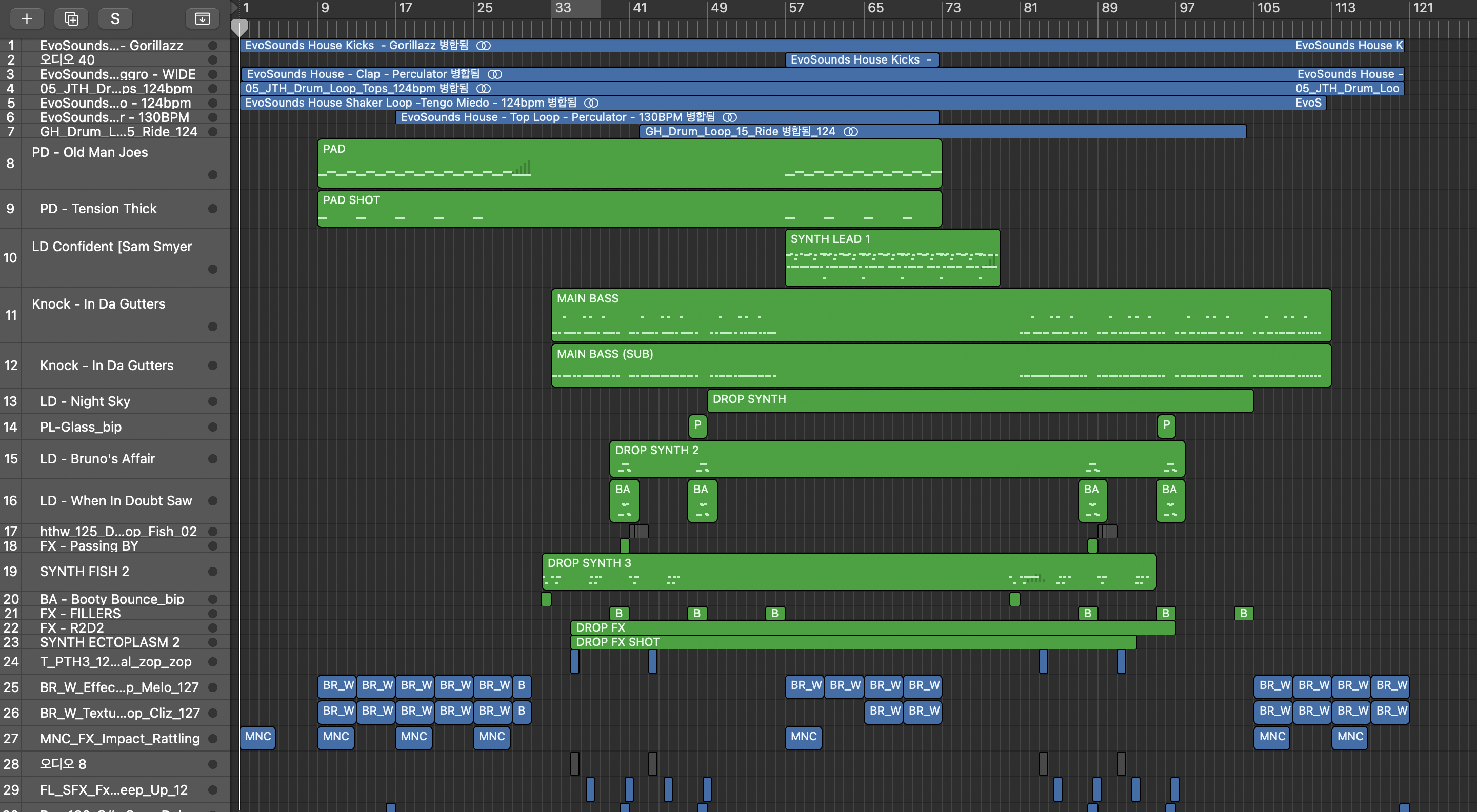Click loop icon on Clap Perculator region
Viewport: 1477px width, 812px height.
pyautogui.click(x=495, y=74)
